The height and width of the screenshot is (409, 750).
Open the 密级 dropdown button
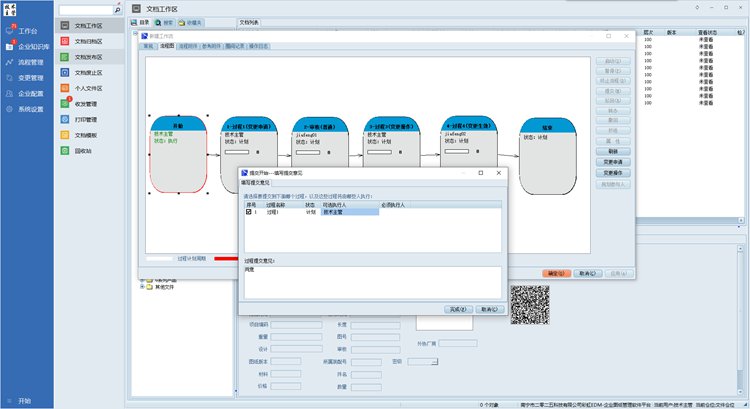point(434,362)
